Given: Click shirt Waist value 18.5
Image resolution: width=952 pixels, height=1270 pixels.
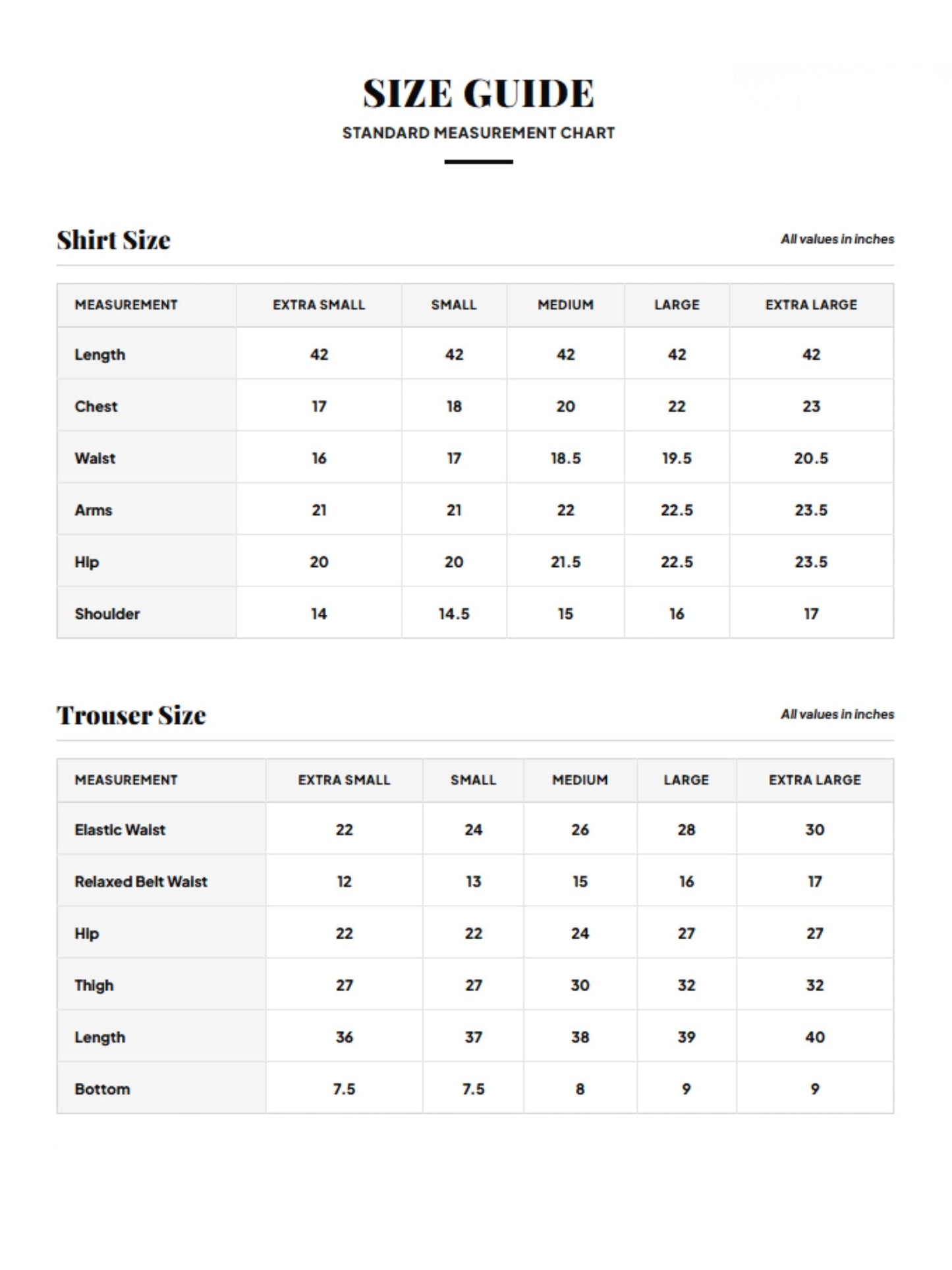Looking at the screenshot, I should pyautogui.click(x=565, y=458).
